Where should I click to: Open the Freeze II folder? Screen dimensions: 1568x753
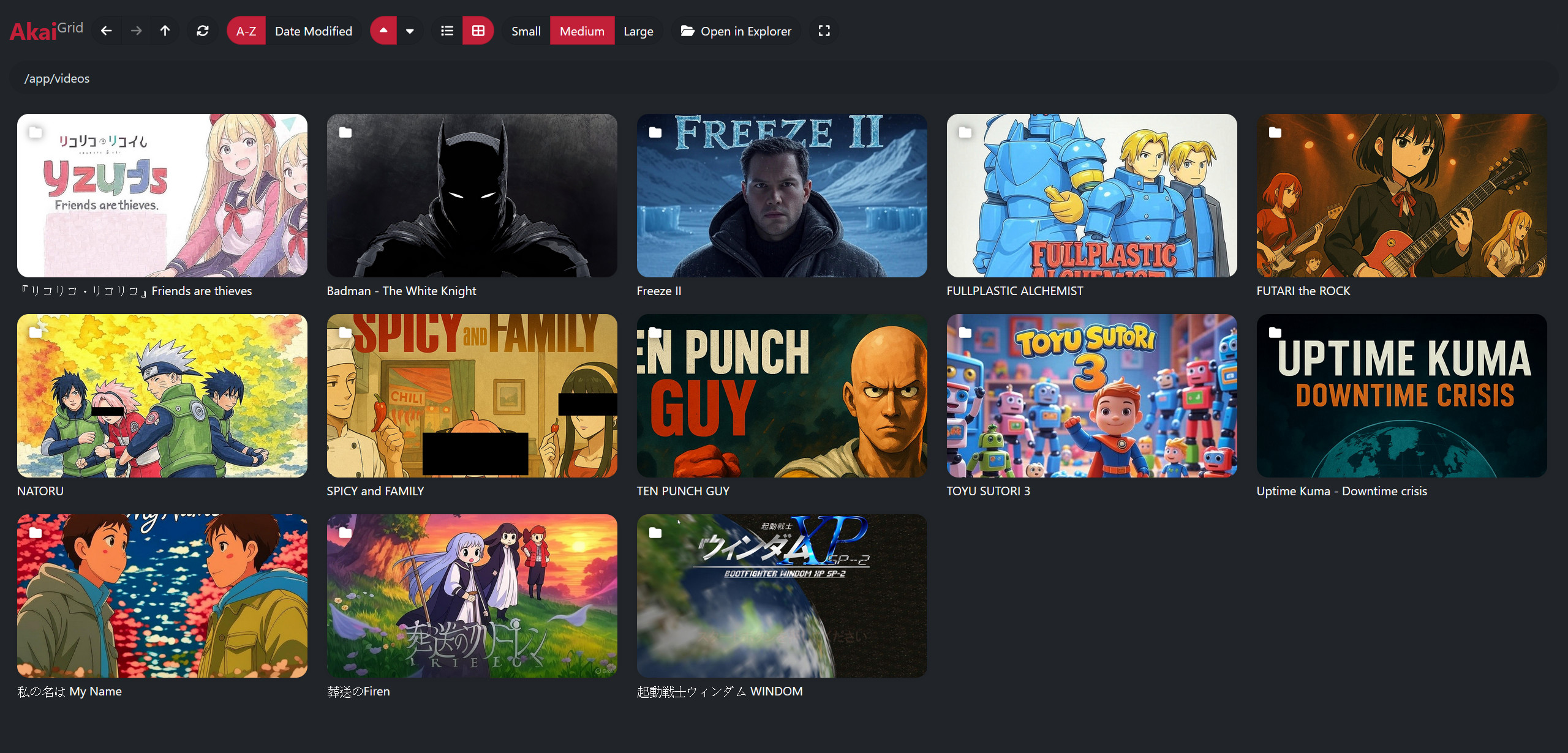point(782,196)
